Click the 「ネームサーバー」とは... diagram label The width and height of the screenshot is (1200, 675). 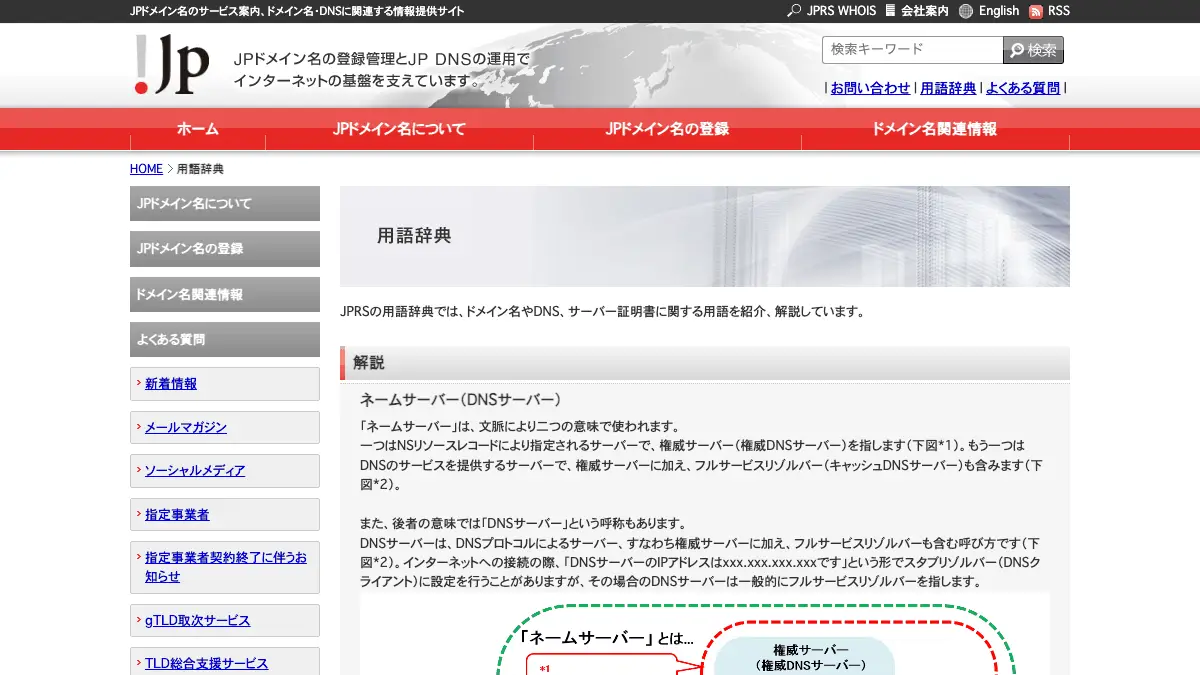[x=607, y=637]
